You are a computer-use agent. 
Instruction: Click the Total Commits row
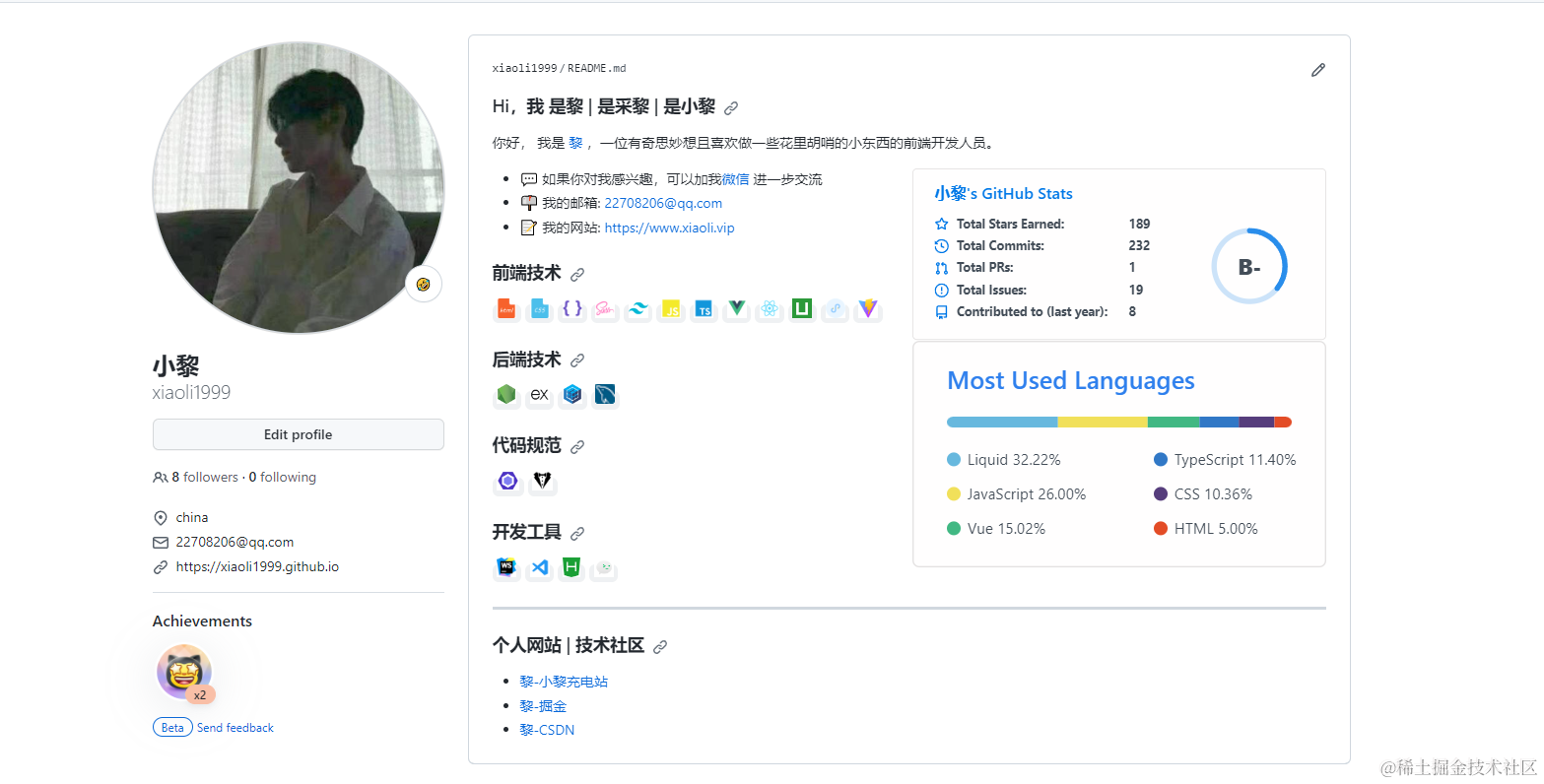1042,245
